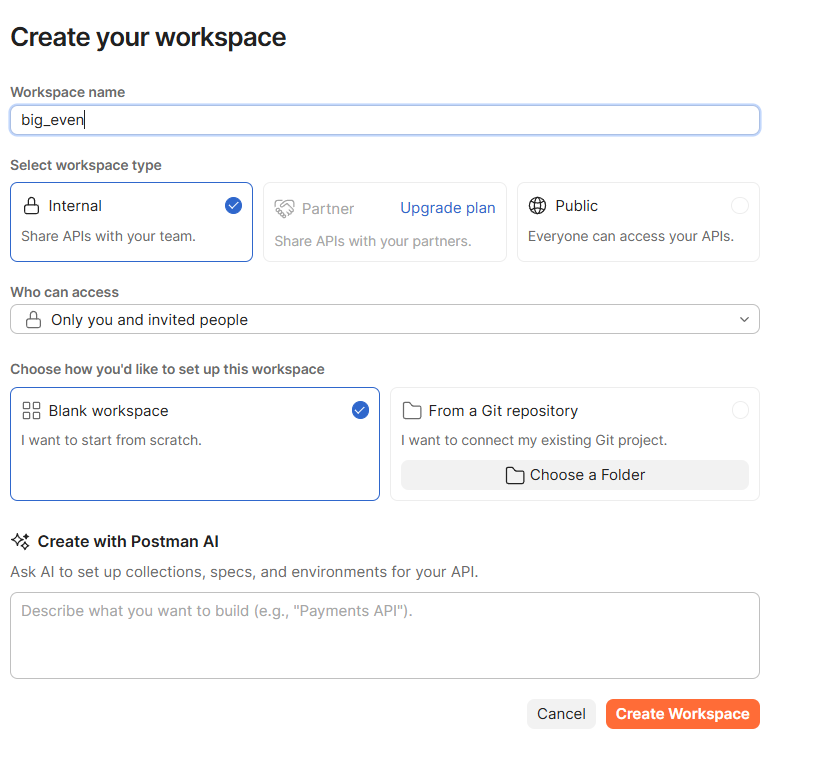
Task: Click the 'Workspace name' label
Action: [68, 92]
